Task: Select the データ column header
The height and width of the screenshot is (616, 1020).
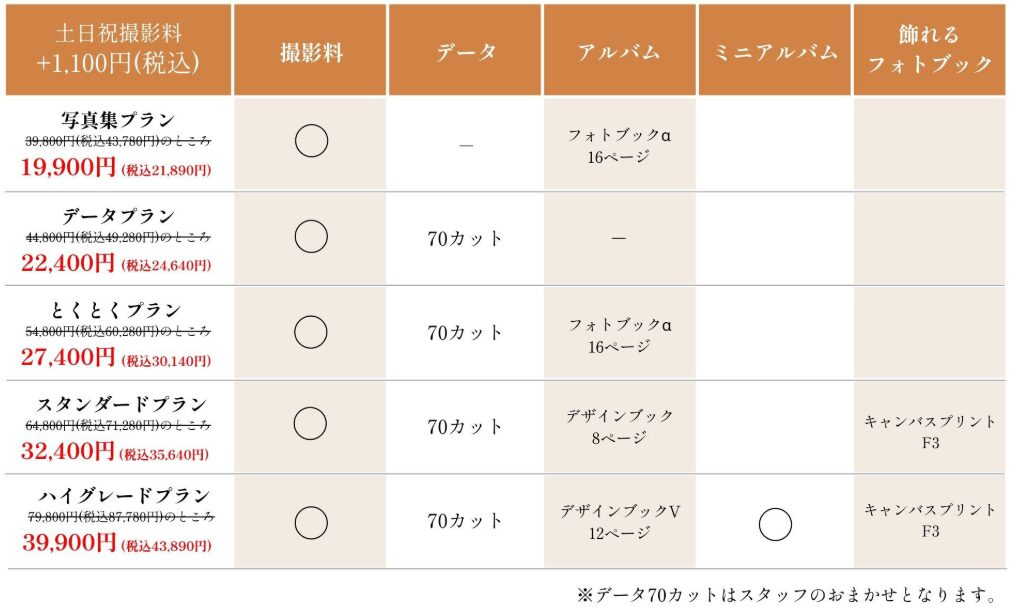Action: (465, 52)
